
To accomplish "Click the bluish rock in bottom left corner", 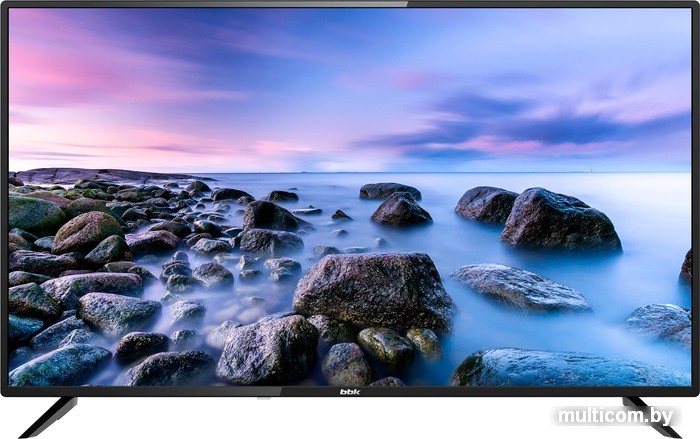I will click(60, 365).
